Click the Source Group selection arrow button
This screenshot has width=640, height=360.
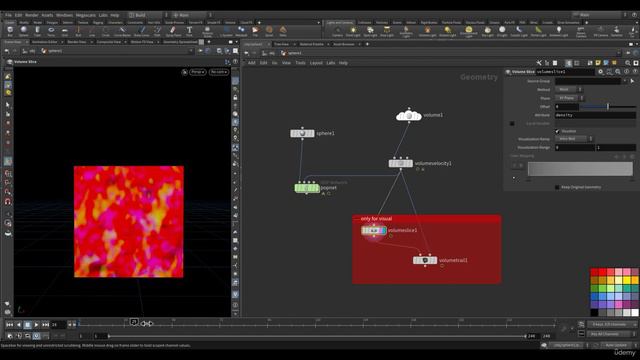632,81
